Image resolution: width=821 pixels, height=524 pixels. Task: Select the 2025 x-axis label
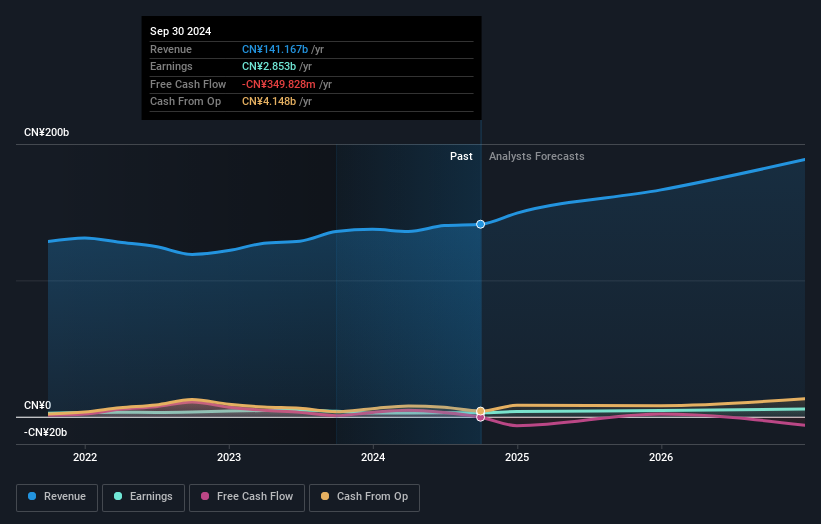tap(517, 457)
